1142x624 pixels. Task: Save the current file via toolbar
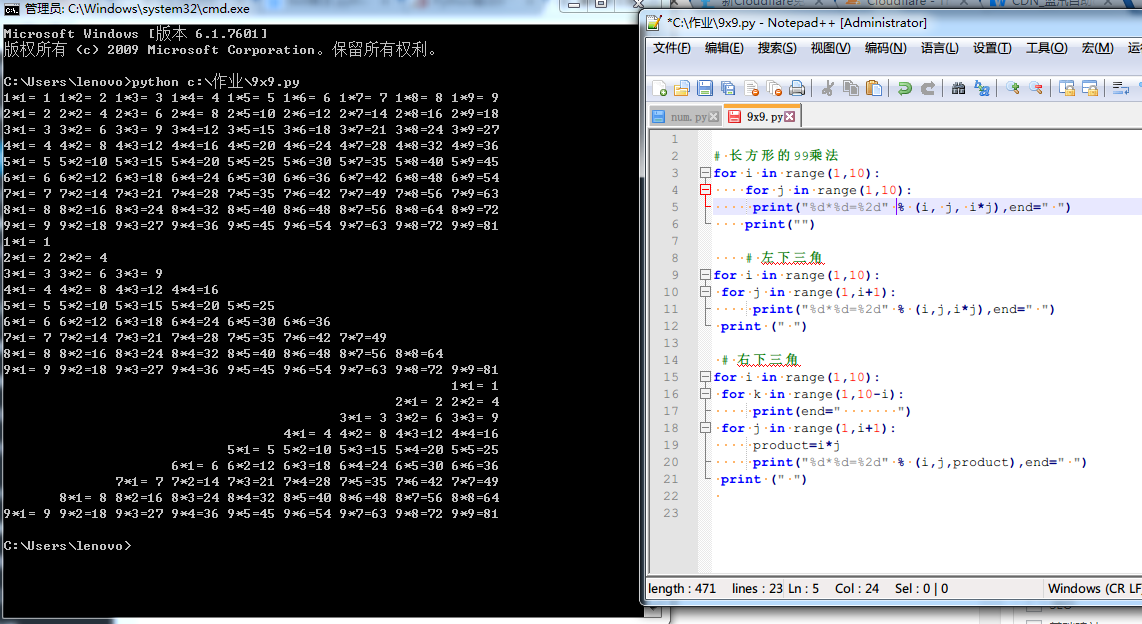coord(705,89)
